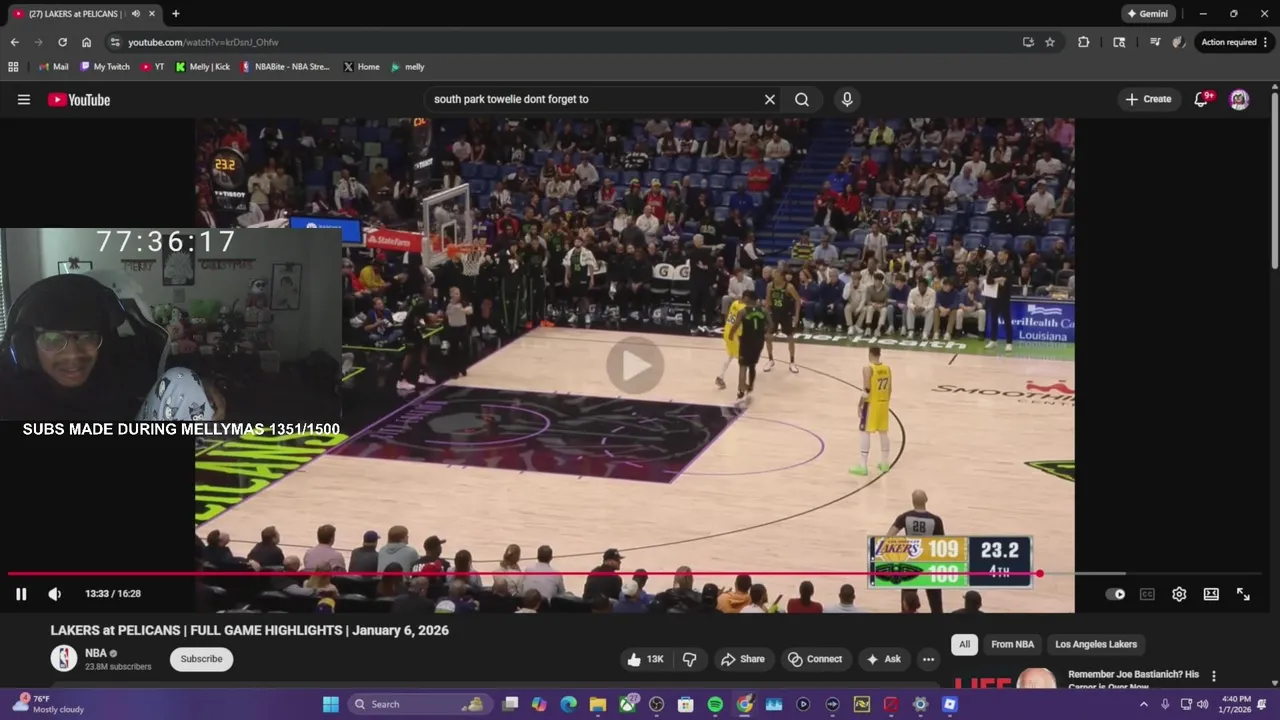Open the Gemini button in Chrome
Viewport: 1280px width, 720px height.
(x=1147, y=14)
